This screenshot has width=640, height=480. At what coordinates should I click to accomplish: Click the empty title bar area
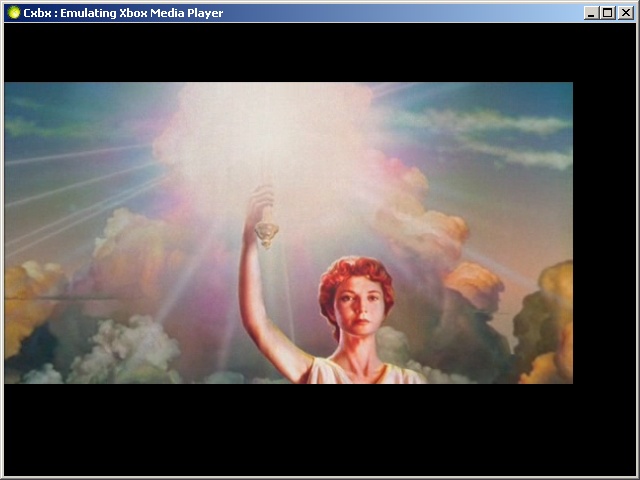400,13
